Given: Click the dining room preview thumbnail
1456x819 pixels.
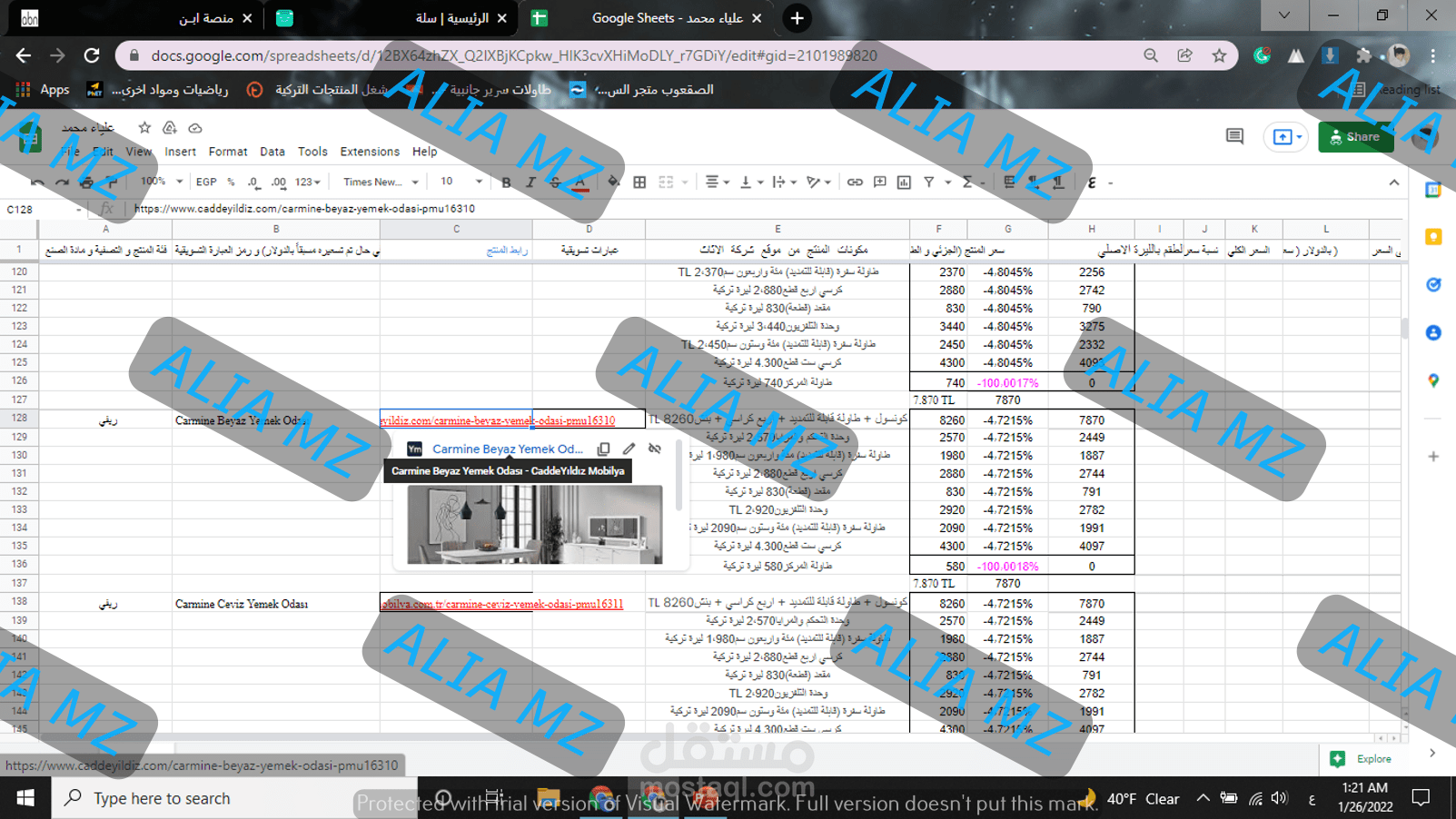Looking at the screenshot, I should 534,525.
